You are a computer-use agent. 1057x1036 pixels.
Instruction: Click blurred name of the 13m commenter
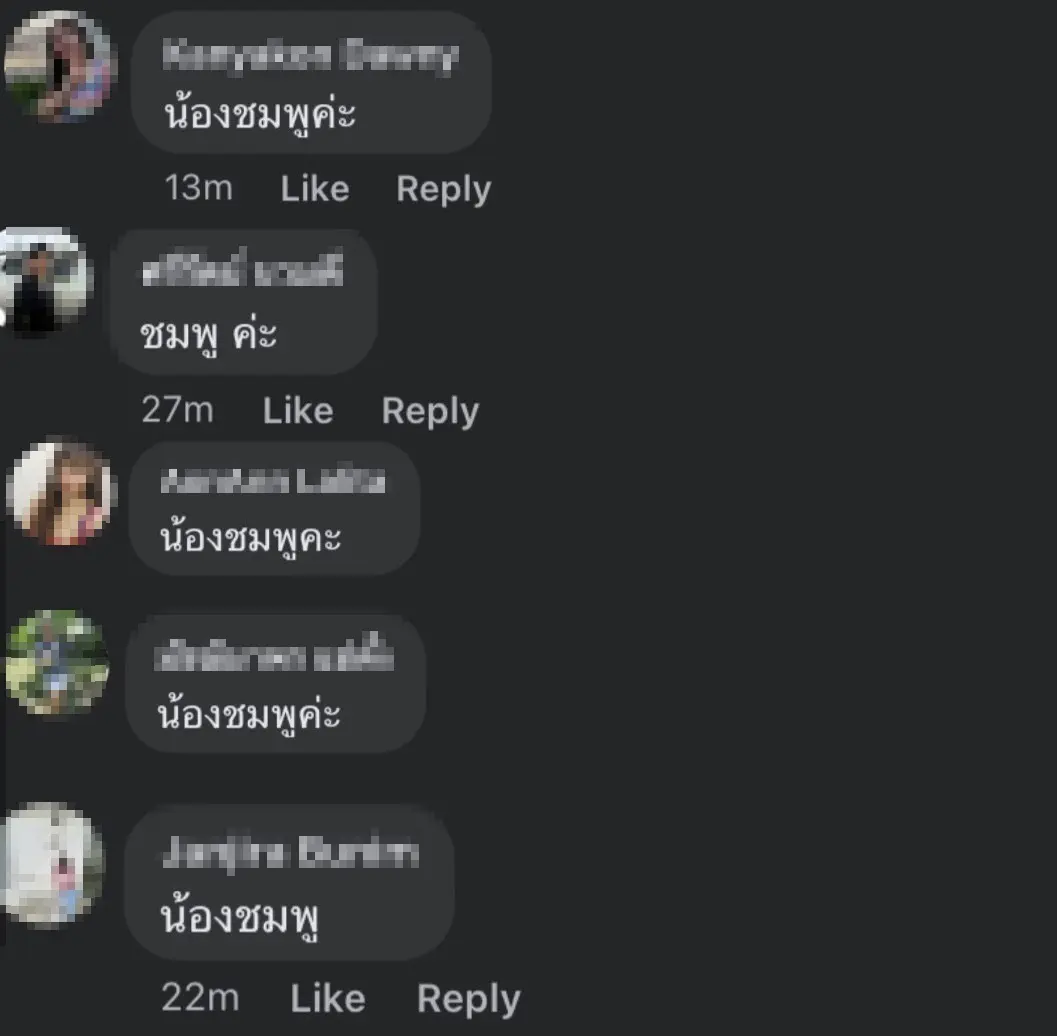point(311,56)
